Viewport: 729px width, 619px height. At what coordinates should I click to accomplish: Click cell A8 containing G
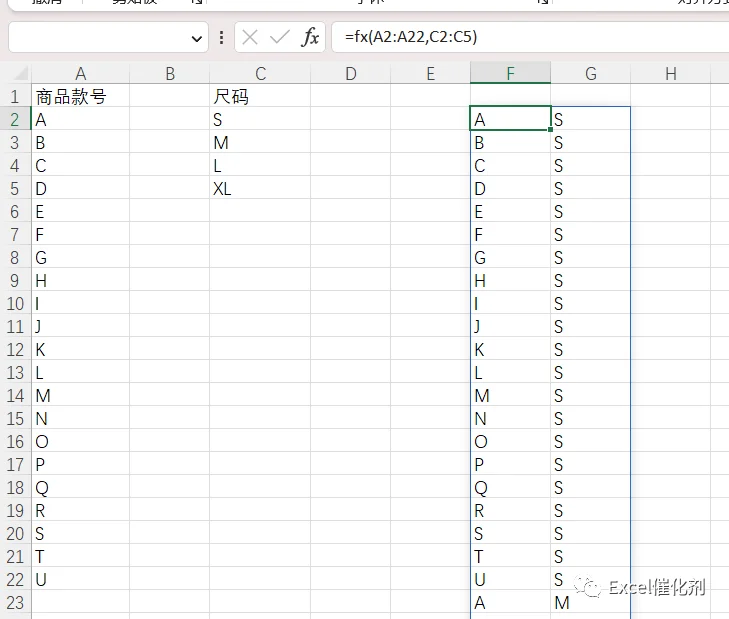pos(80,258)
